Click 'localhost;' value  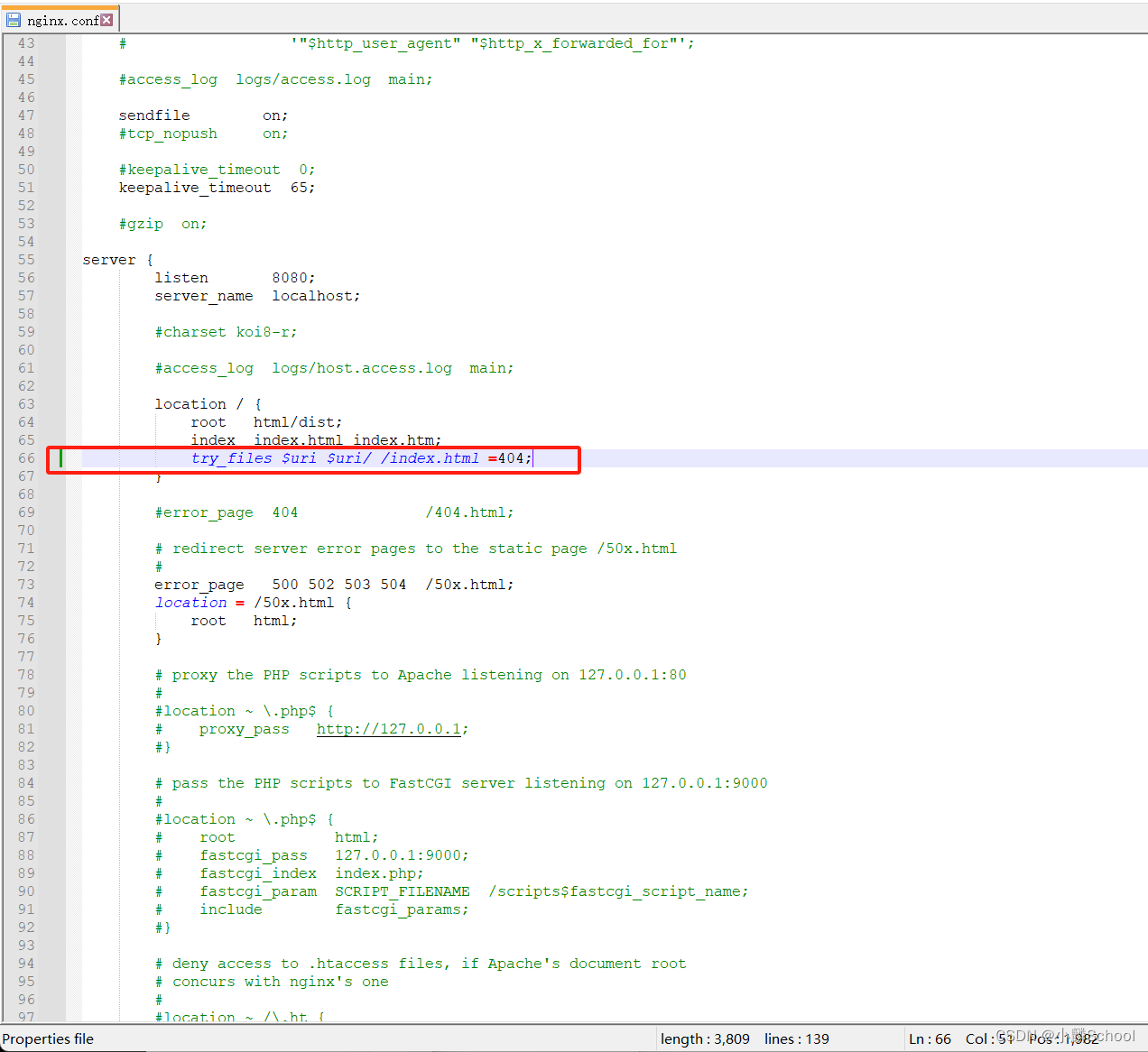[x=317, y=296]
